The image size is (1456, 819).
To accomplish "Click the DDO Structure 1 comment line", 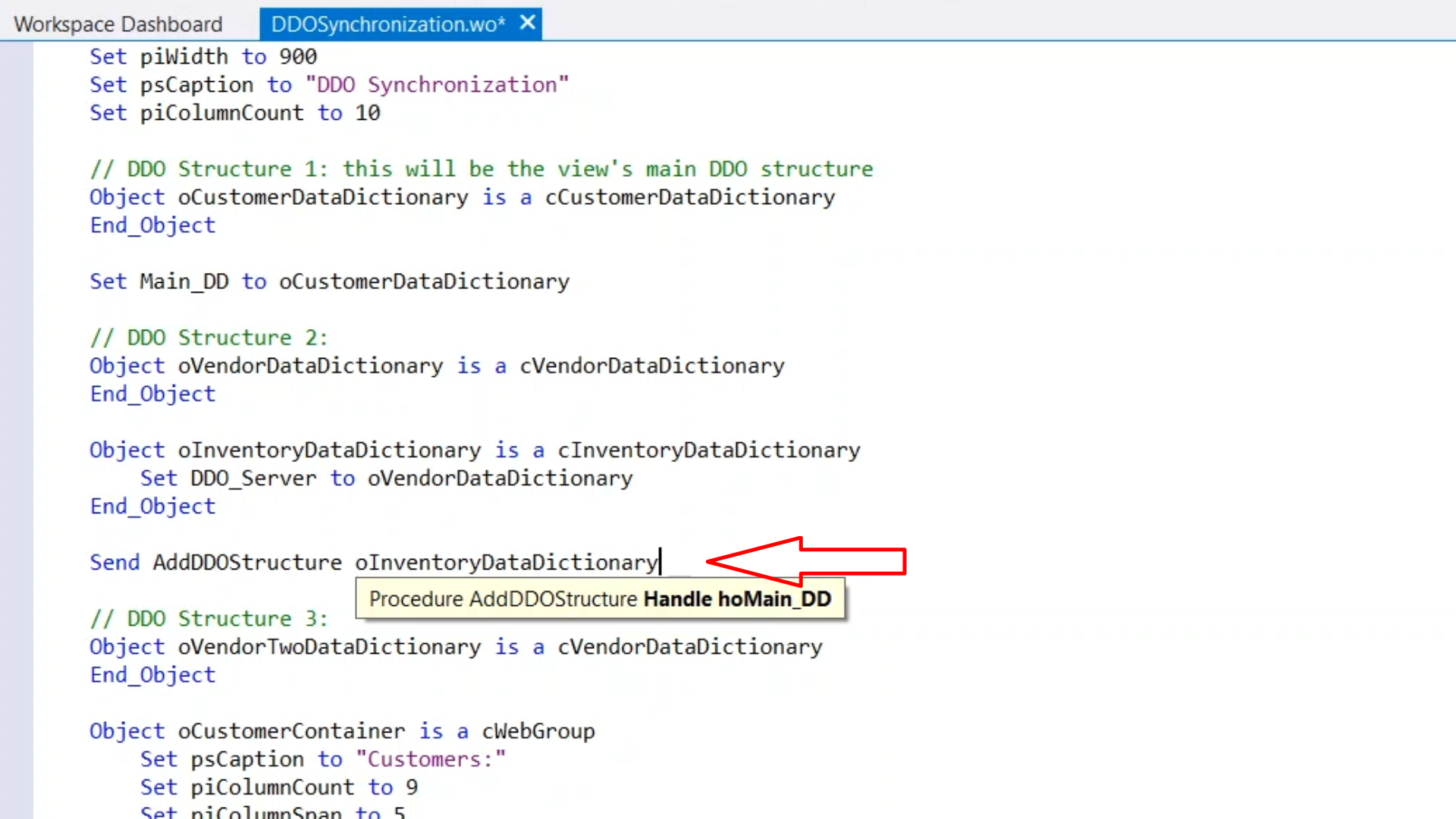I will coord(481,169).
